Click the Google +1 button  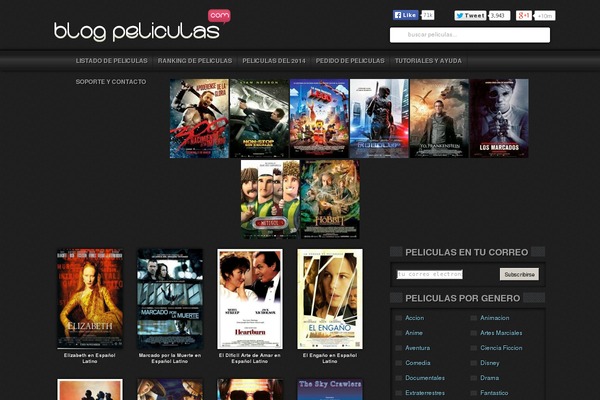524,15
